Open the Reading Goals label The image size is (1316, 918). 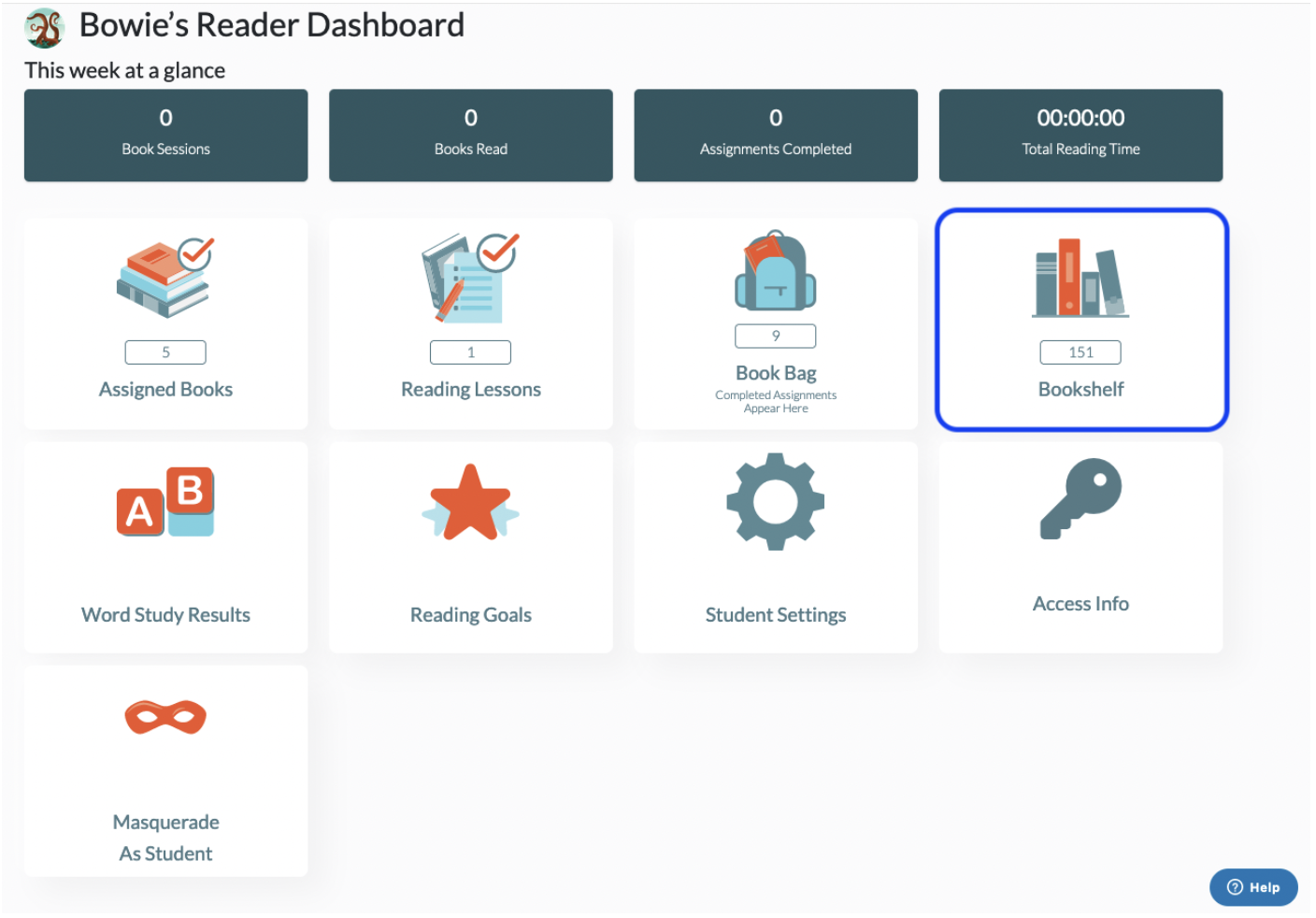point(471,615)
